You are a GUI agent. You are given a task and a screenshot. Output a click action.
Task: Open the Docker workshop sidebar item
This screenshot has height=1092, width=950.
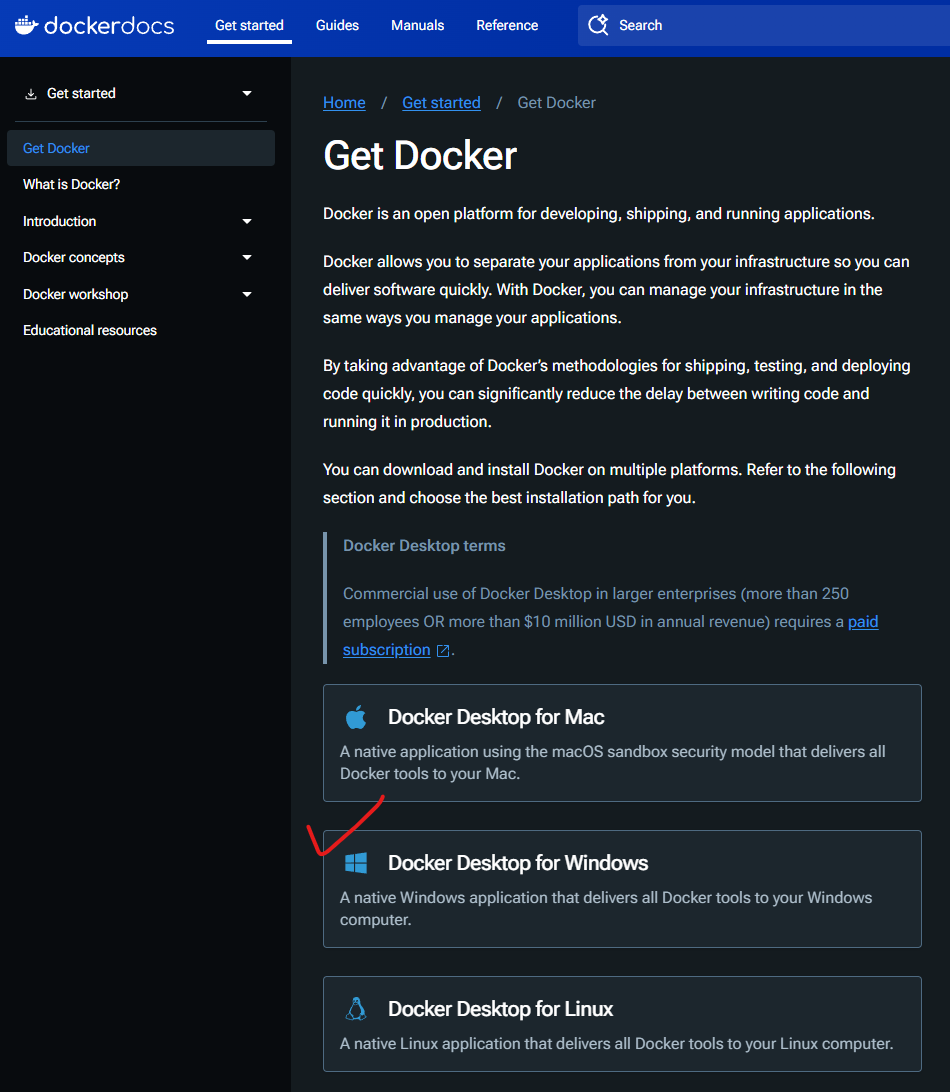pos(75,295)
